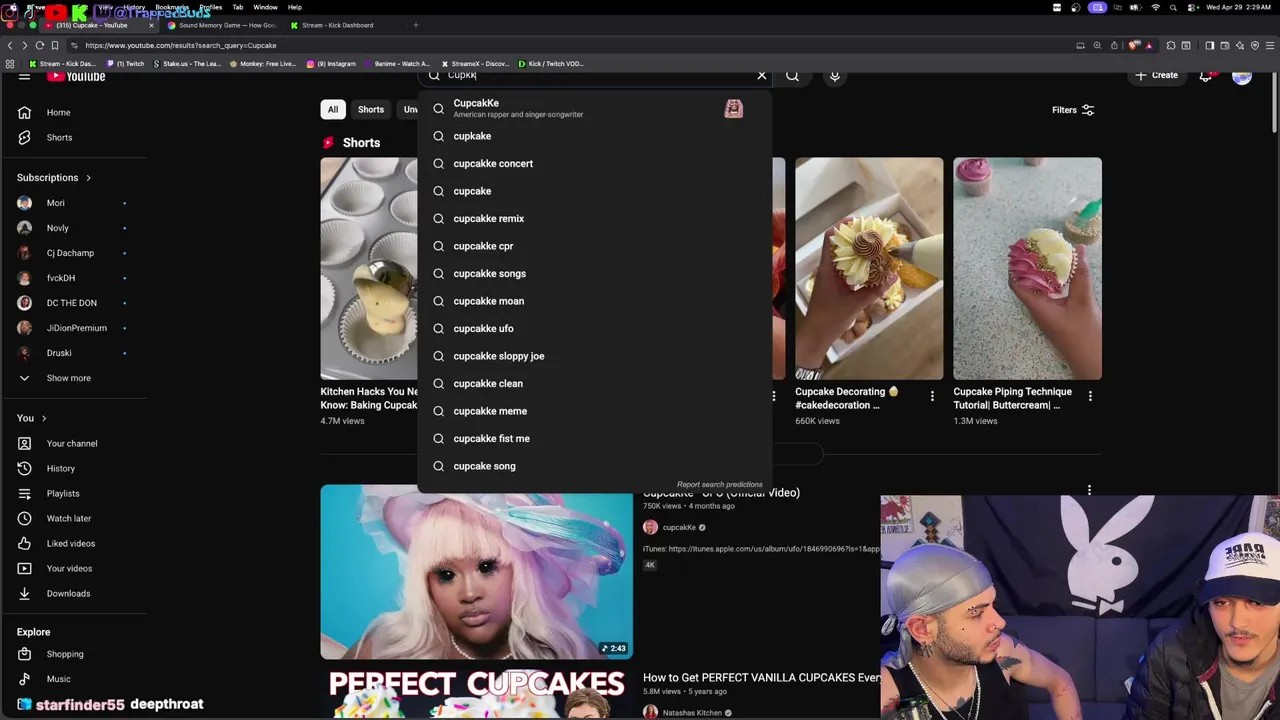Image resolution: width=1280 pixels, height=720 pixels.
Task: Clear the search box with the X
Action: pos(762,75)
